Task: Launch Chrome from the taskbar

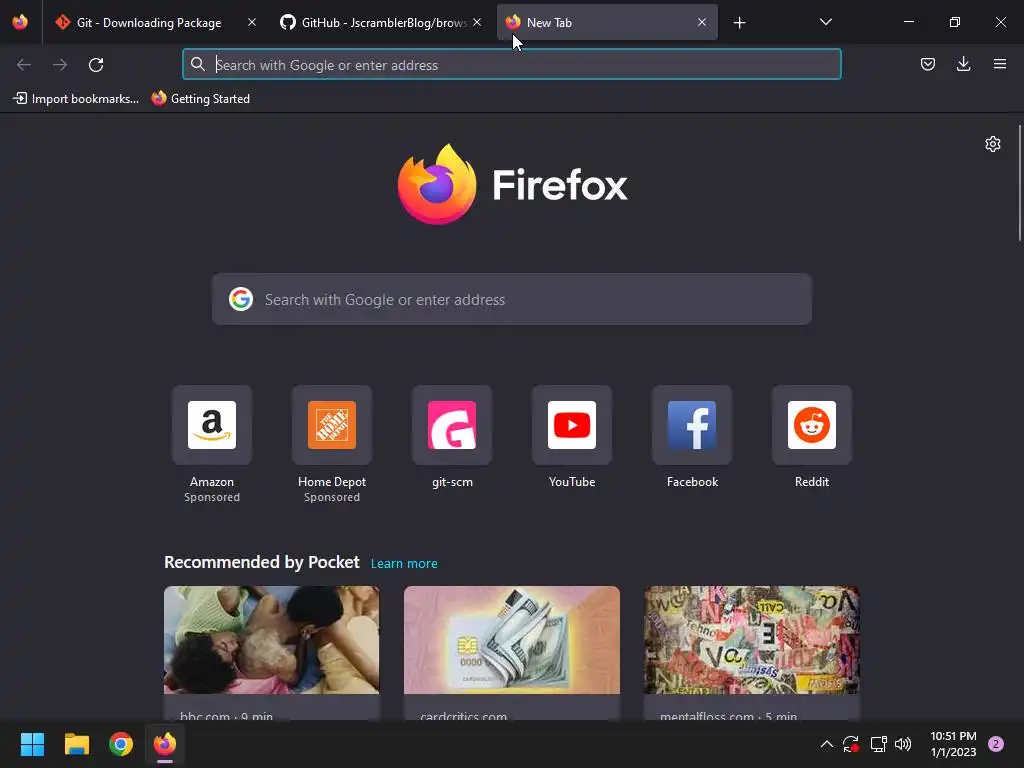Action: 121,744
